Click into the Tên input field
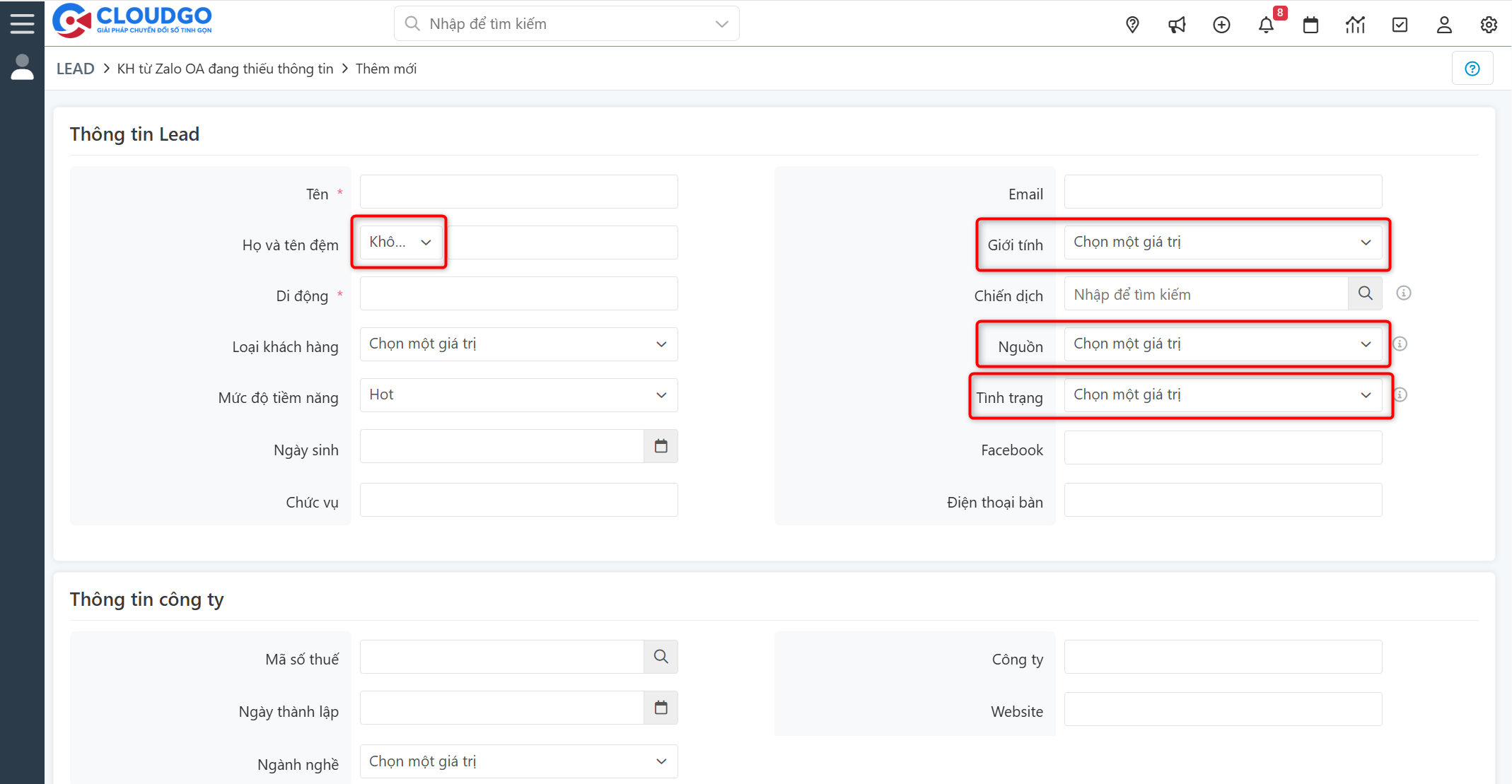 [518, 192]
